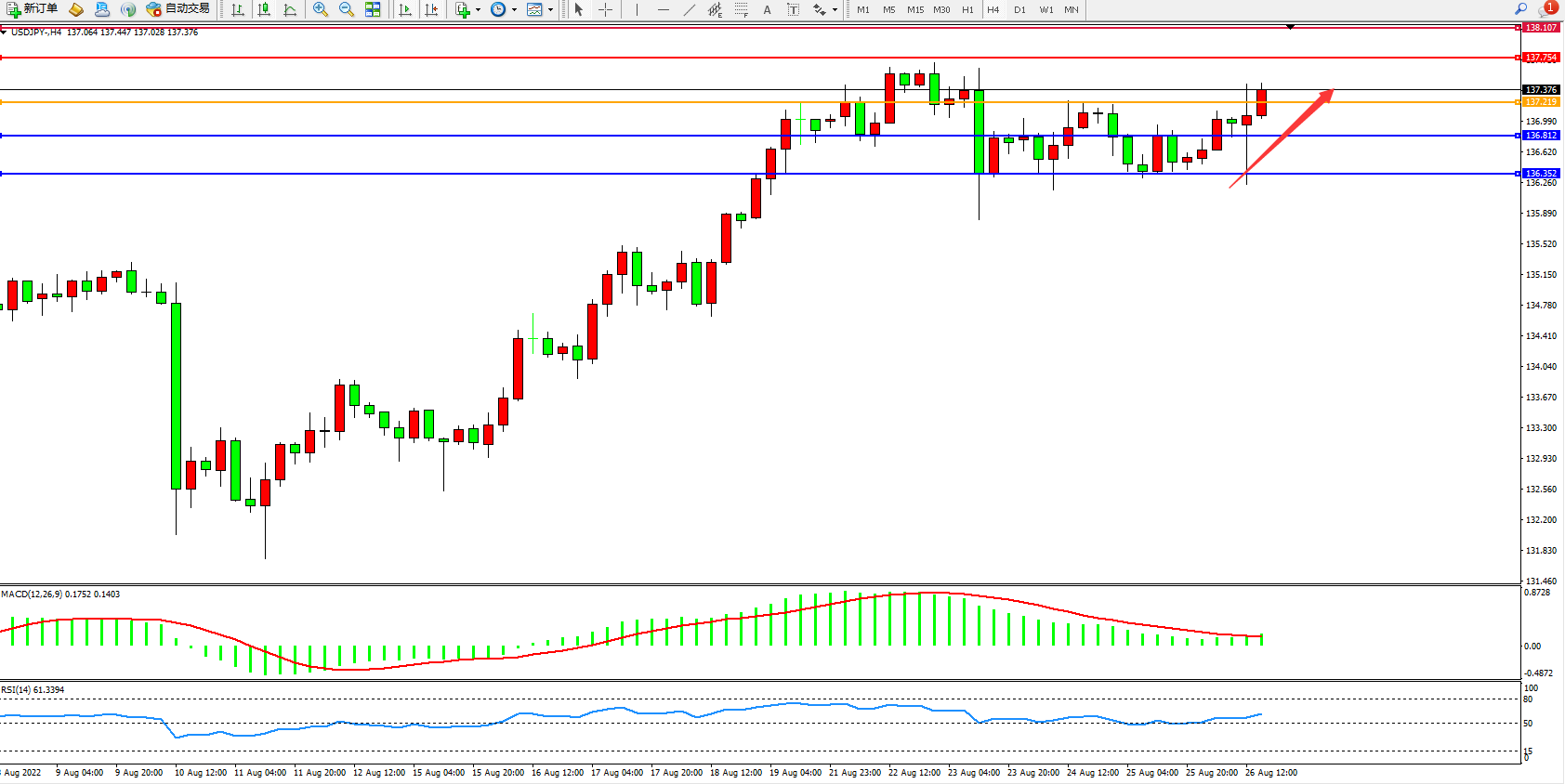Zoom out of the chart

click(347, 9)
